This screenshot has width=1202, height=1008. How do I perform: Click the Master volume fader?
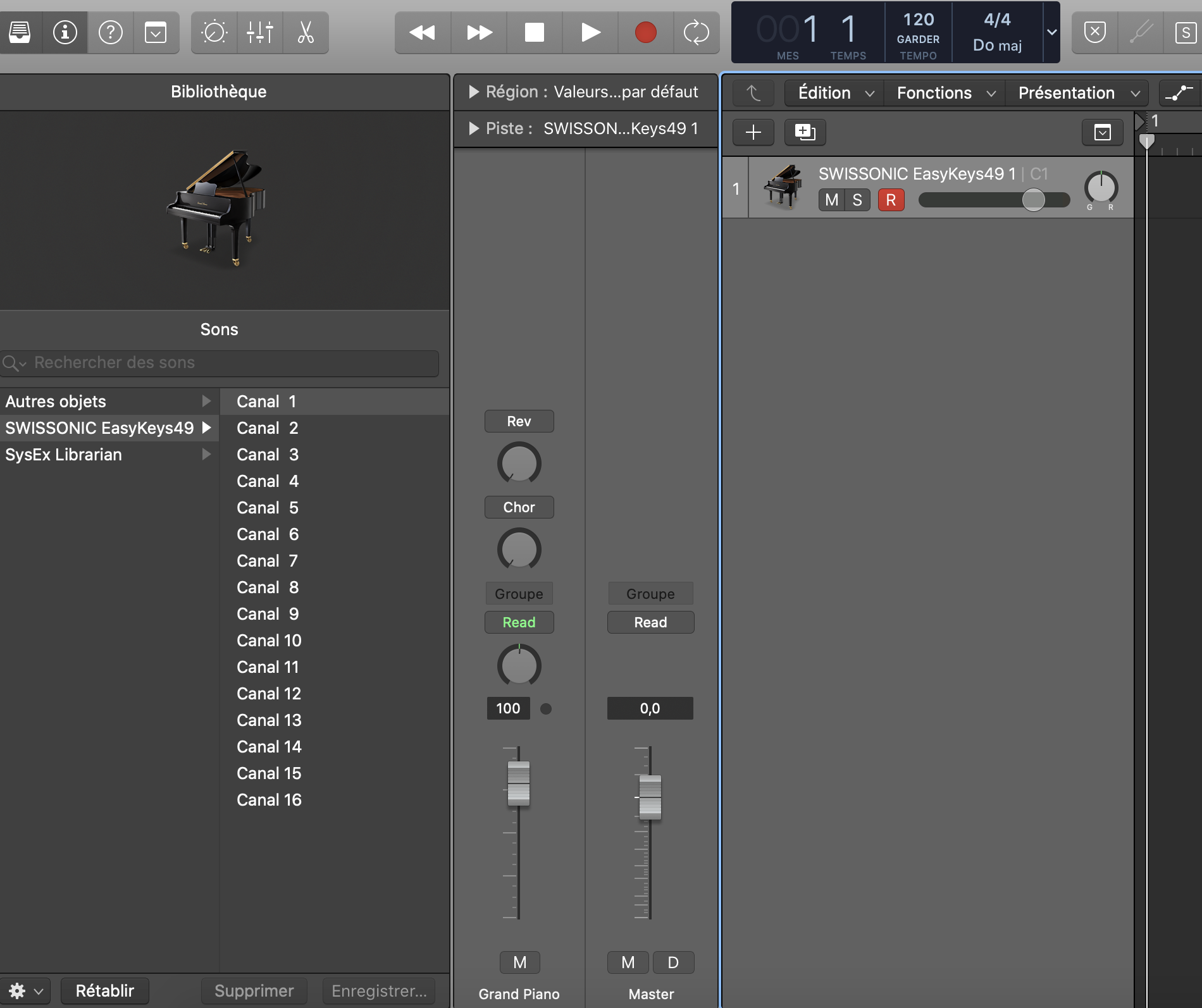pyautogui.click(x=650, y=797)
